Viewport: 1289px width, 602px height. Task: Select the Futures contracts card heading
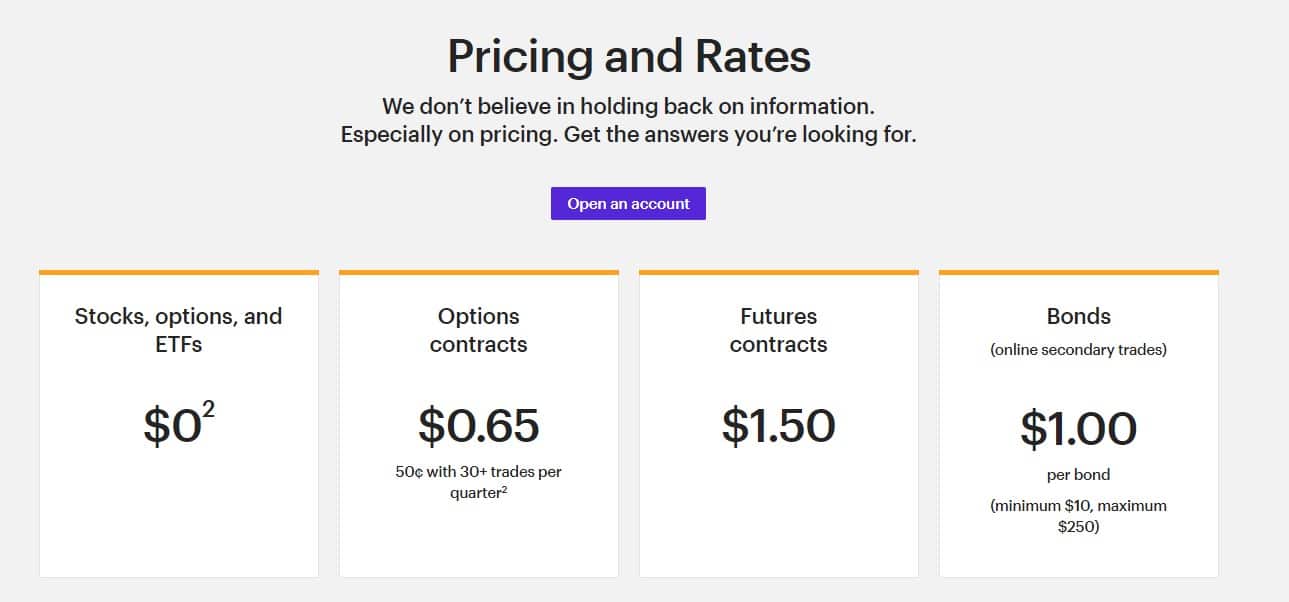tap(779, 330)
